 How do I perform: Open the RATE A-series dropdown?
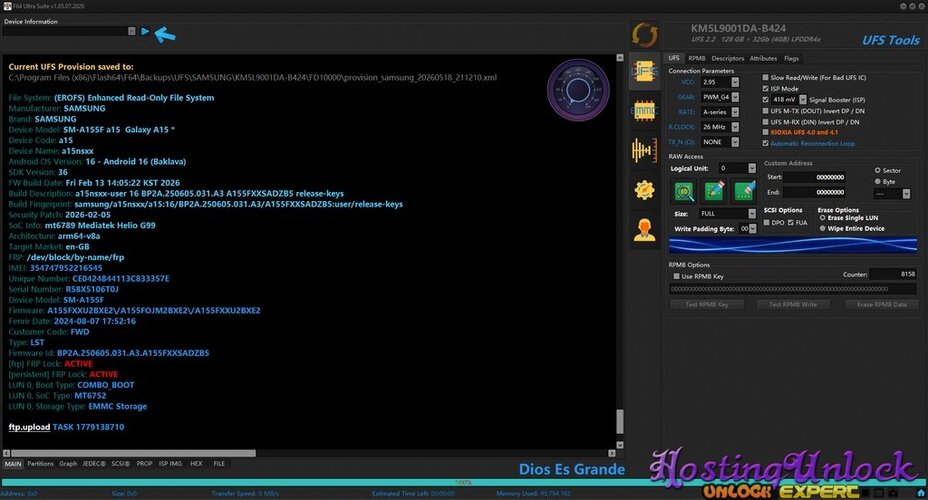[x=735, y=112]
